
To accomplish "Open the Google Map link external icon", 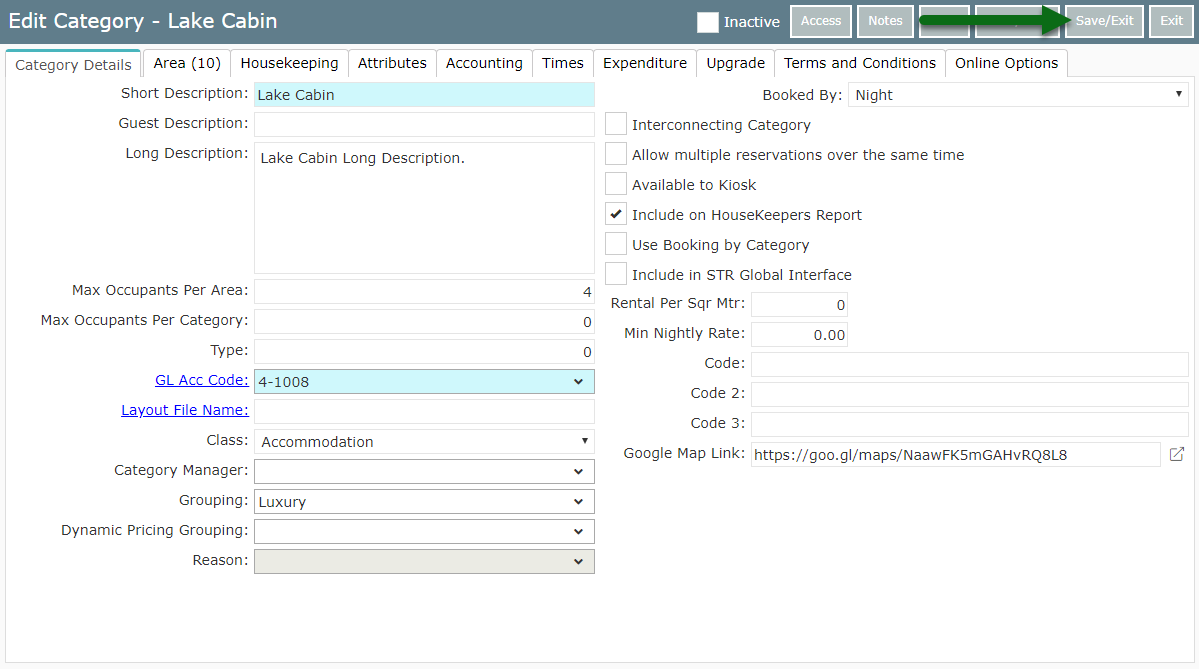I will pyautogui.click(x=1177, y=454).
